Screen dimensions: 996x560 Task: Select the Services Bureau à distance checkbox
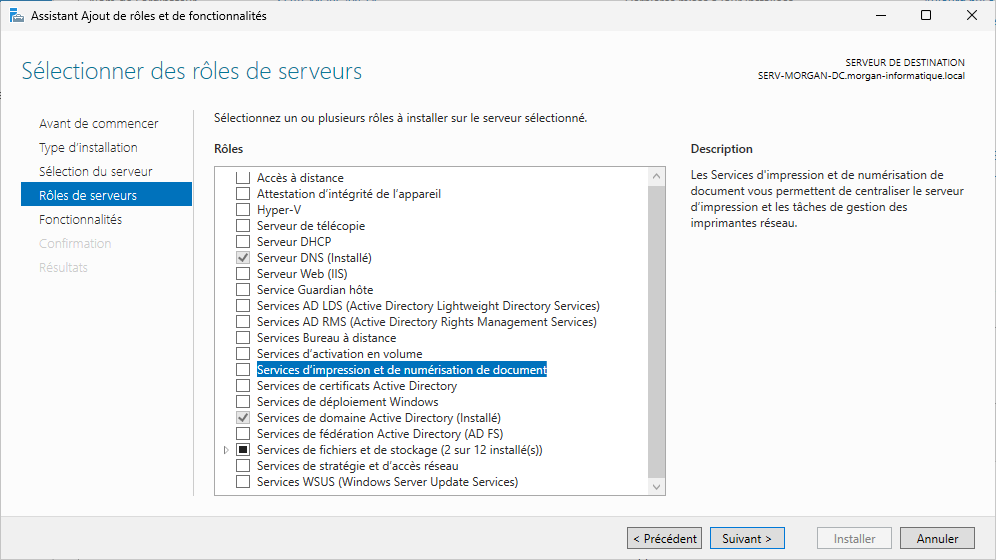pyautogui.click(x=242, y=338)
